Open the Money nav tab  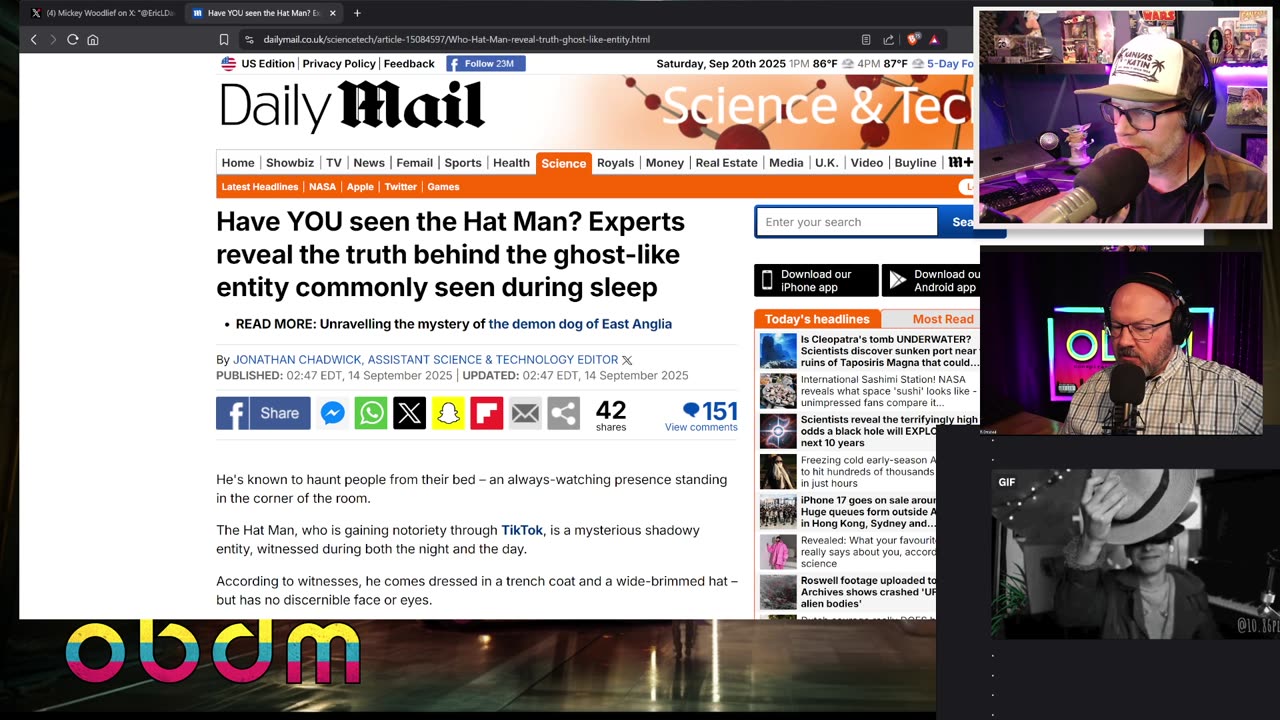[665, 162]
